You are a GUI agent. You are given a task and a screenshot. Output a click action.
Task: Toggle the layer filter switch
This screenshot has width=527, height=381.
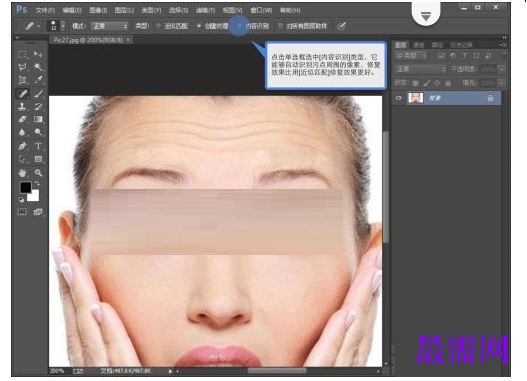[x=503, y=55]
